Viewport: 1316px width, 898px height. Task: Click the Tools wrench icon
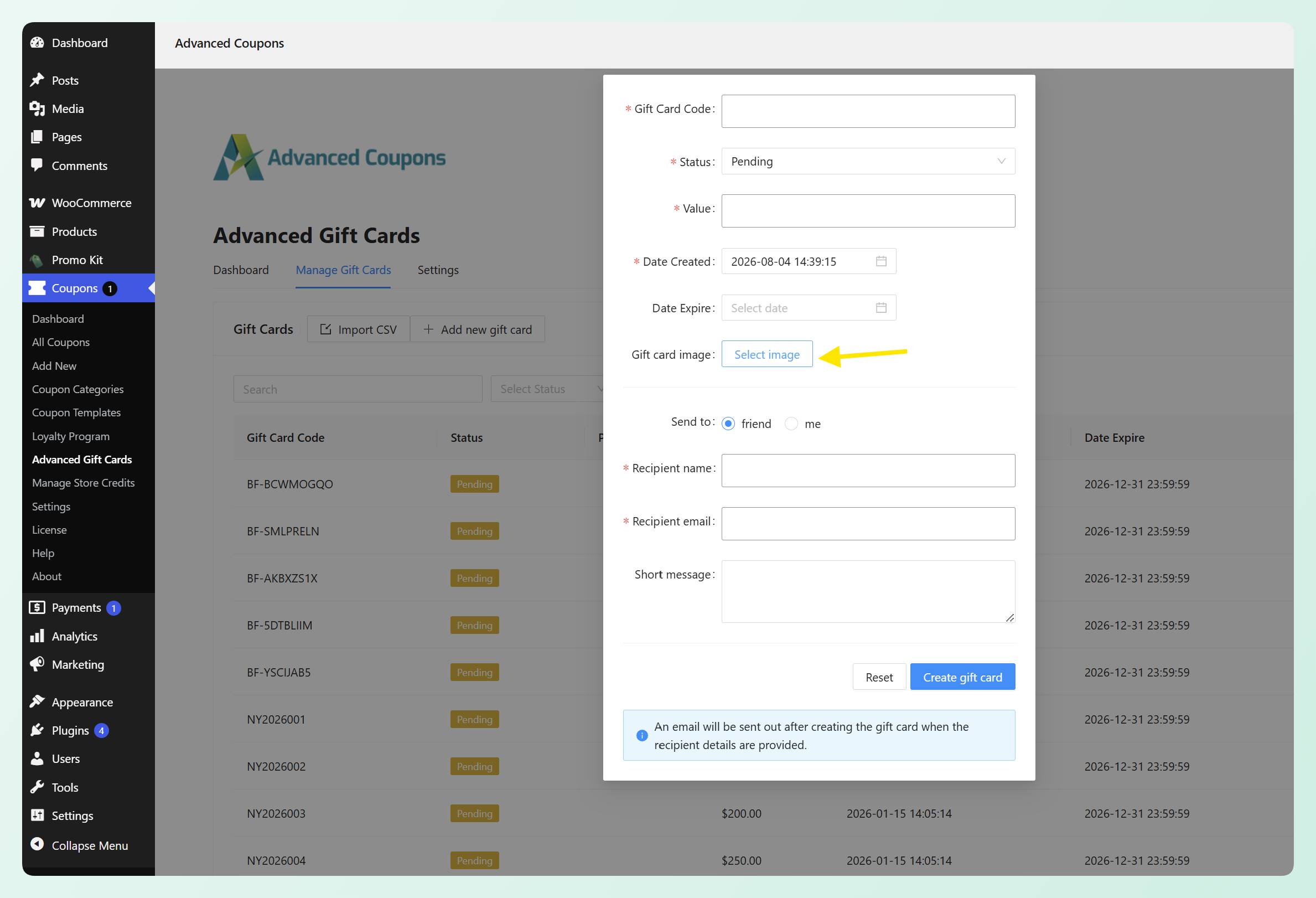pyautogui.click(x=38, y=787)
